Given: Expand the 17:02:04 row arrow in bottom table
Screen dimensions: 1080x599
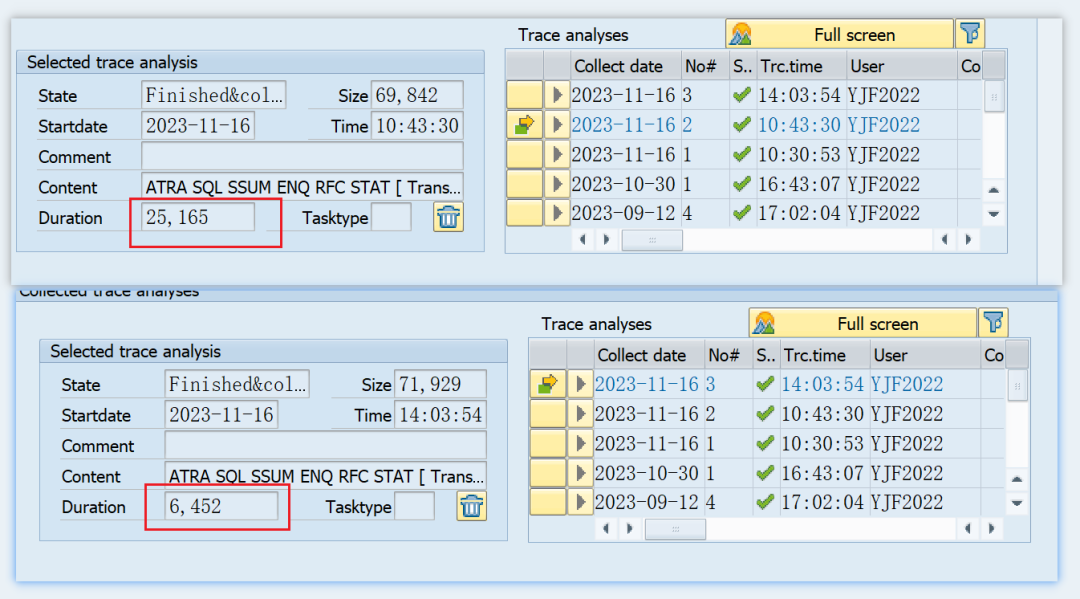Looking at the screenshot, I should tap(581, 503).
